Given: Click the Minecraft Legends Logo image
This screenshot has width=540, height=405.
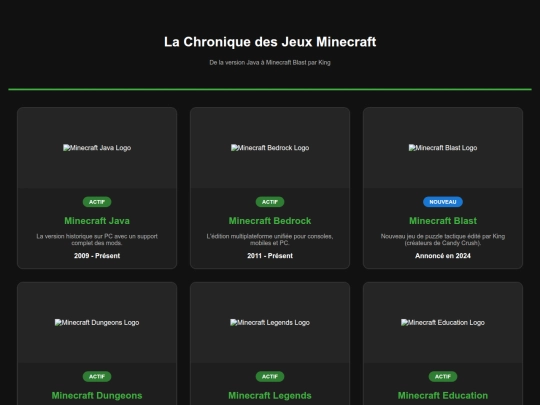Looking at the screenshot, I should (270, 322).
